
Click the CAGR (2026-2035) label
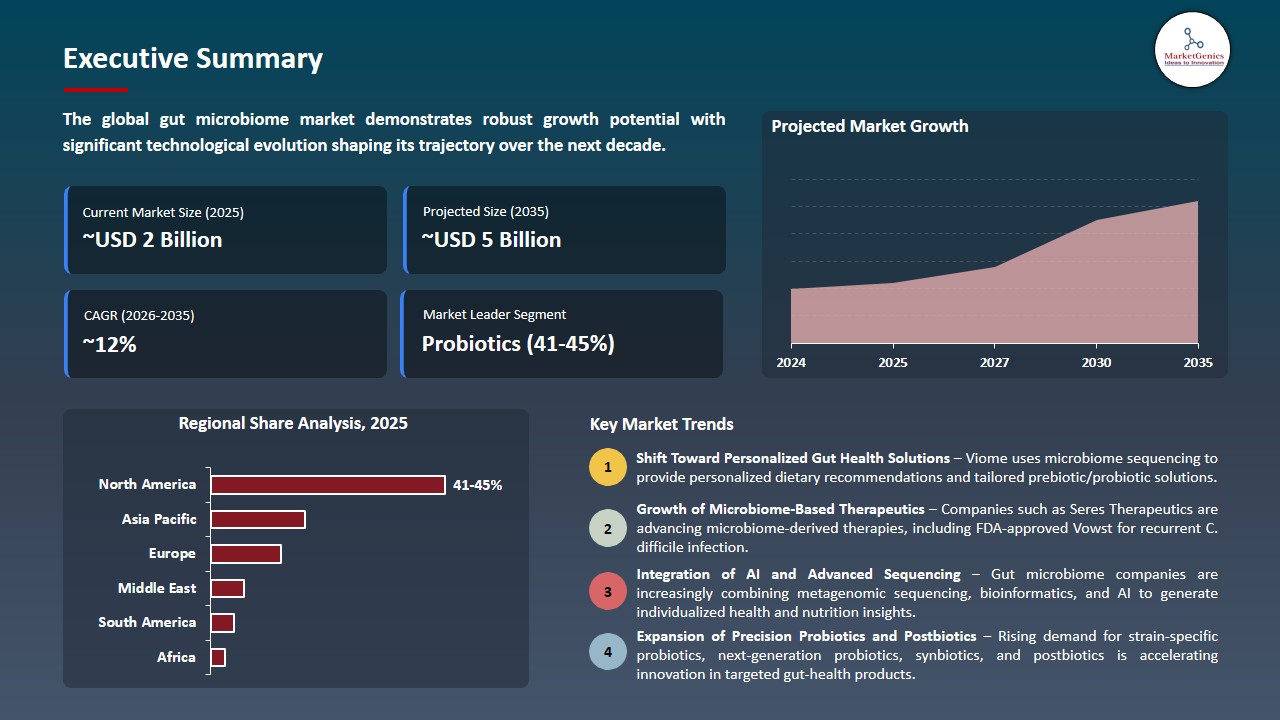pyautogui.click(x=139, y=316)
